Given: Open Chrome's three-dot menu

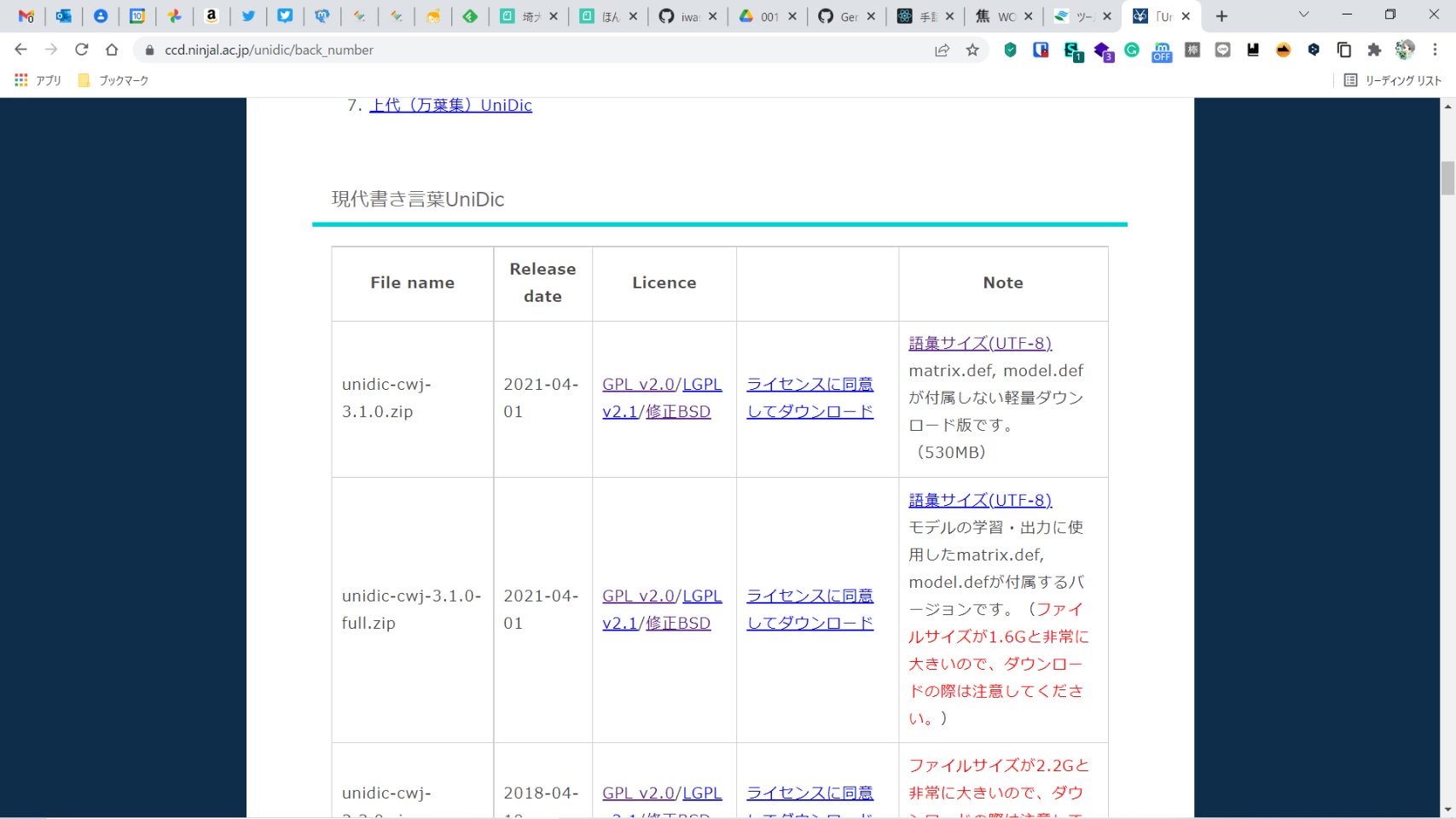Looking at the screenshot, I should pos(1436,50).
